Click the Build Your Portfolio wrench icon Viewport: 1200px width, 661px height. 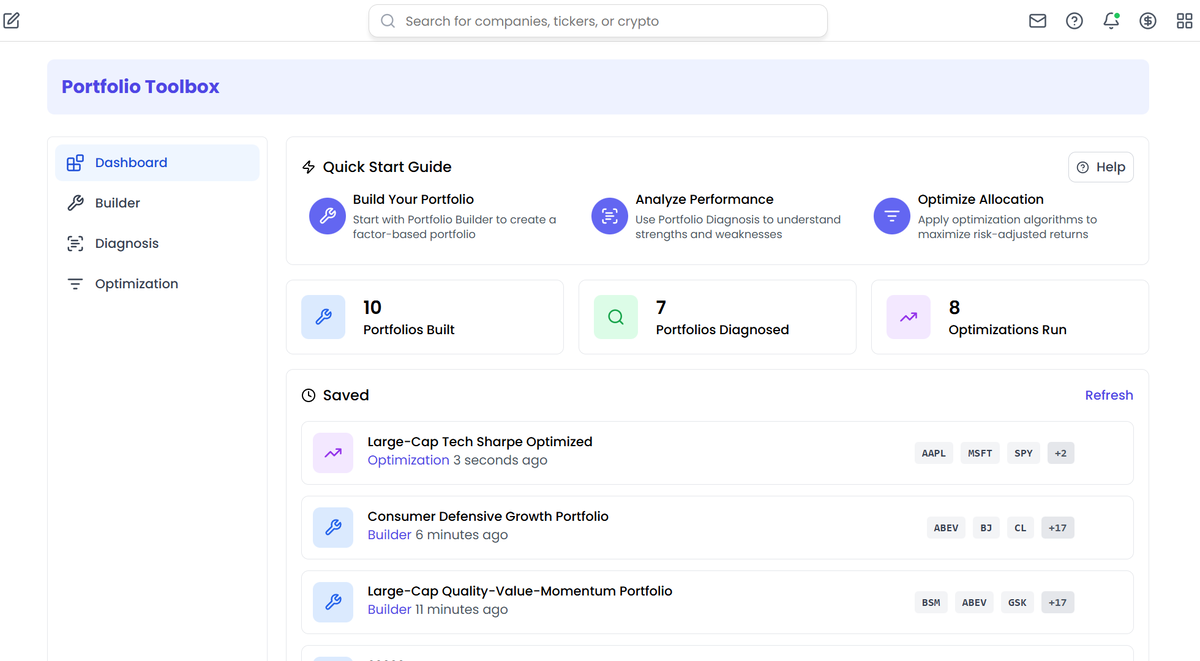(x=327, y=216)
